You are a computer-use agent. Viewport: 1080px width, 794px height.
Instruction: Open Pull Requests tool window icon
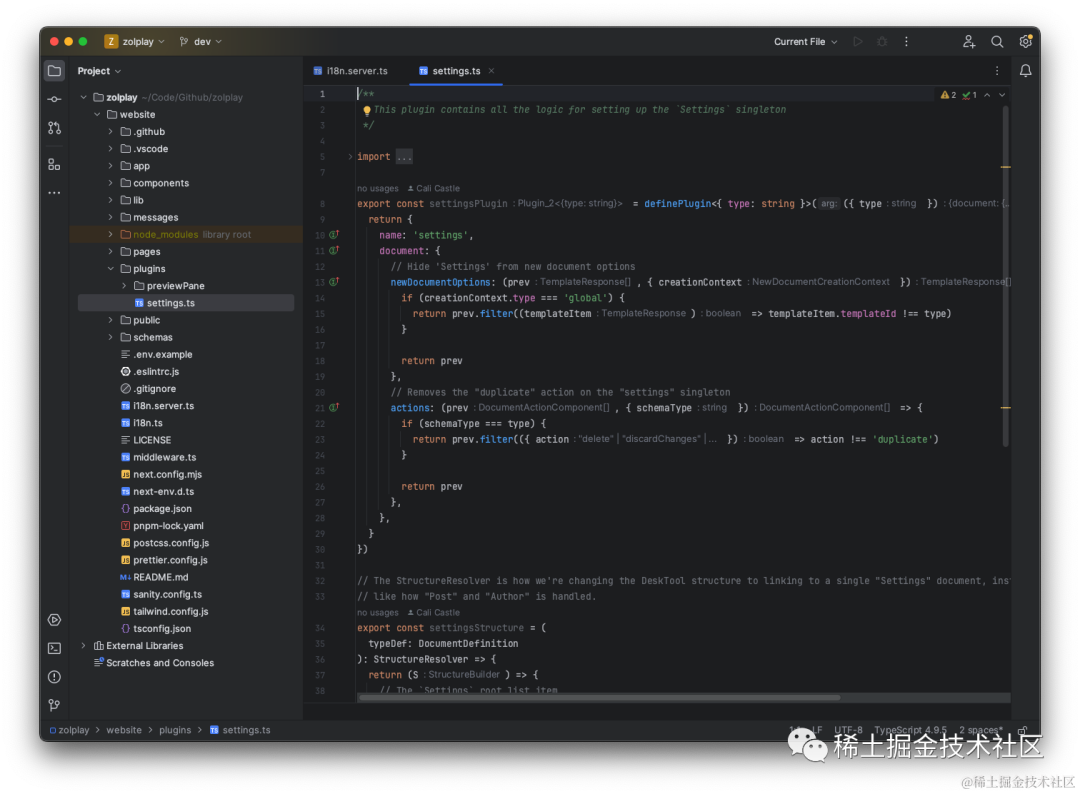(54, 128)
